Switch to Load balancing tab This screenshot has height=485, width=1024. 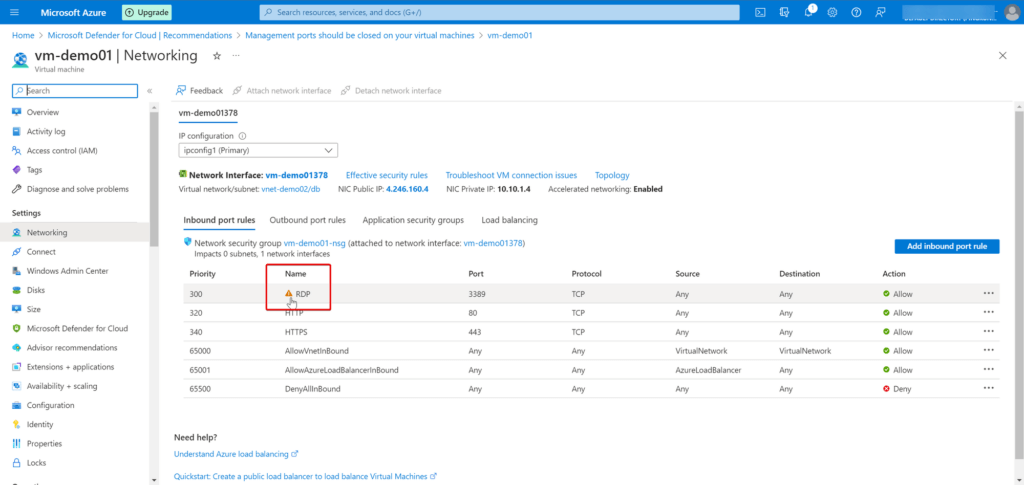(509, 221)
